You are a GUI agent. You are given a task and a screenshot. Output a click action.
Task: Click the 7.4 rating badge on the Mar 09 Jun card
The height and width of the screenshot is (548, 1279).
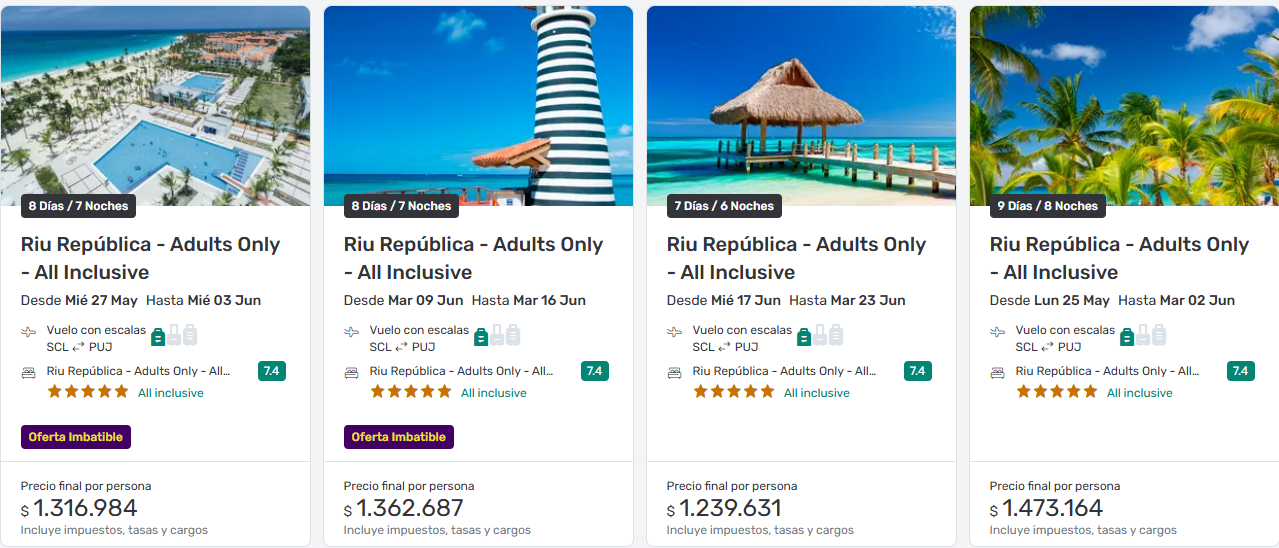click(594, 371)
